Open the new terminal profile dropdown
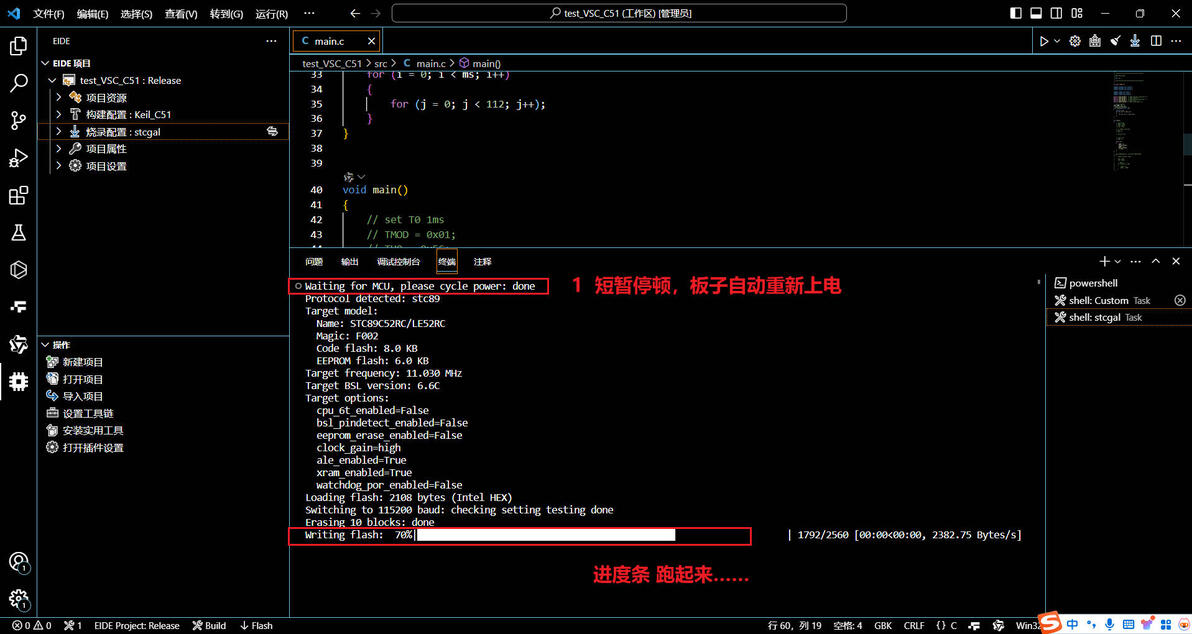The image size is (1192, 634). point(1118,262)
